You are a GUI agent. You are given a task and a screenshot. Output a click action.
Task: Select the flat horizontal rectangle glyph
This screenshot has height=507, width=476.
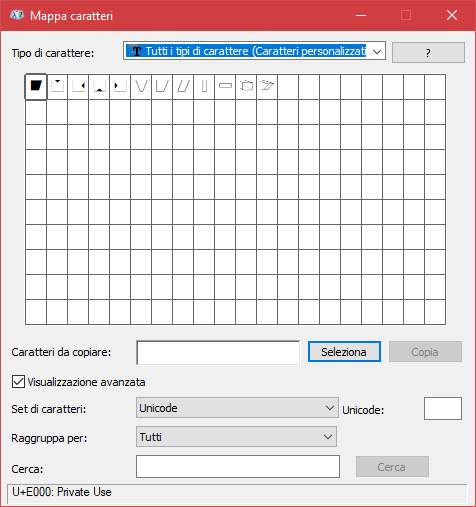[x=225, y=86]
